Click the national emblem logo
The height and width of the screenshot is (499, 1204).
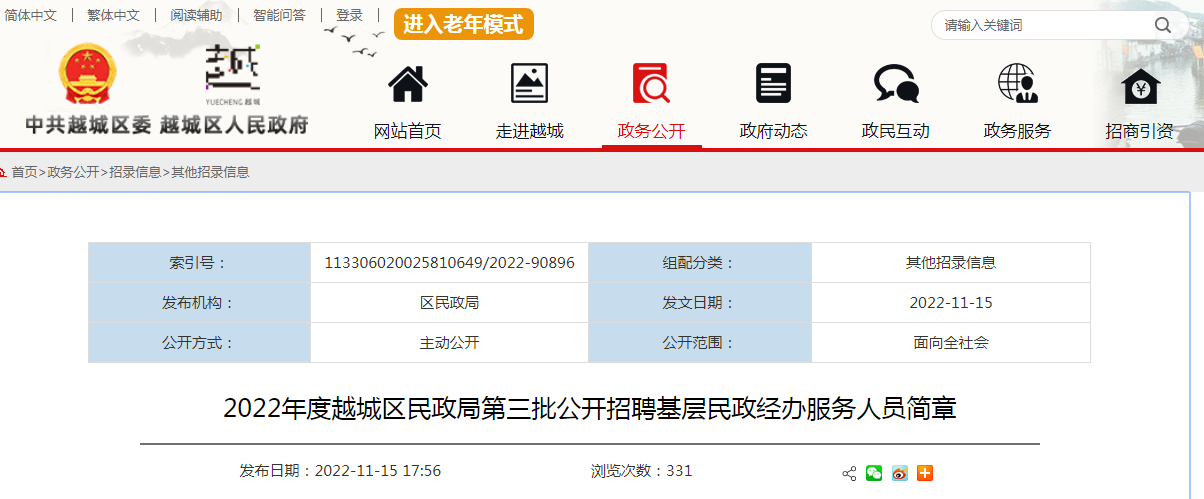pos(87,74)
